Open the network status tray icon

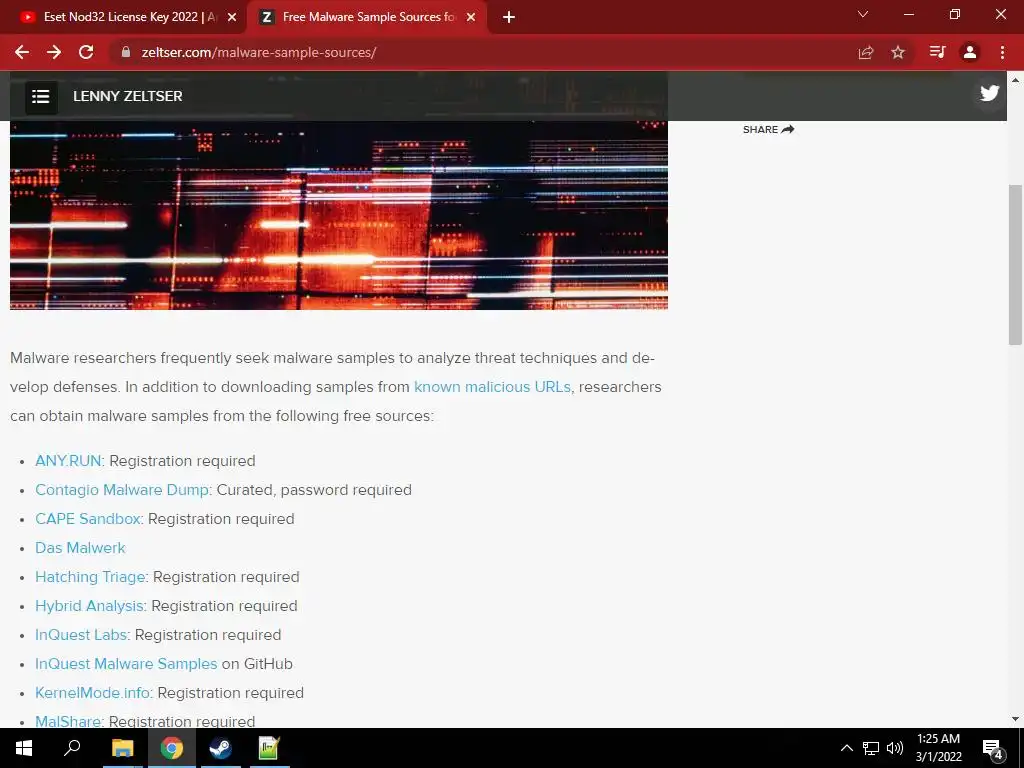[x=871, y=748]
